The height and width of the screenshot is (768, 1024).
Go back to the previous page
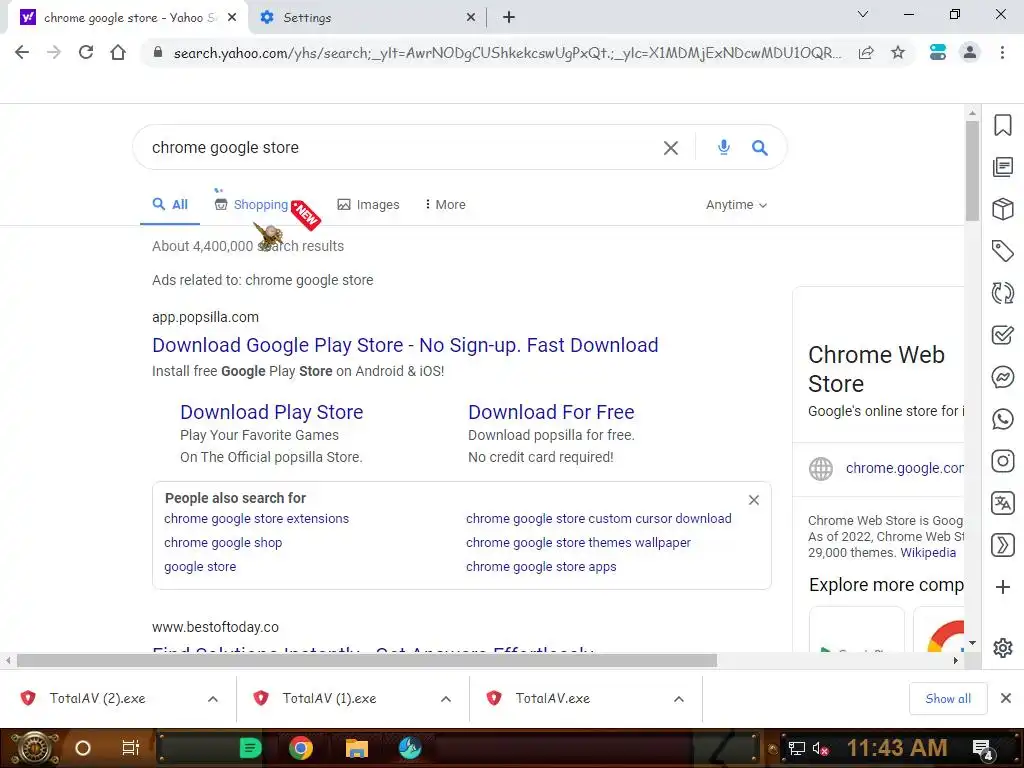coord(22,52)
